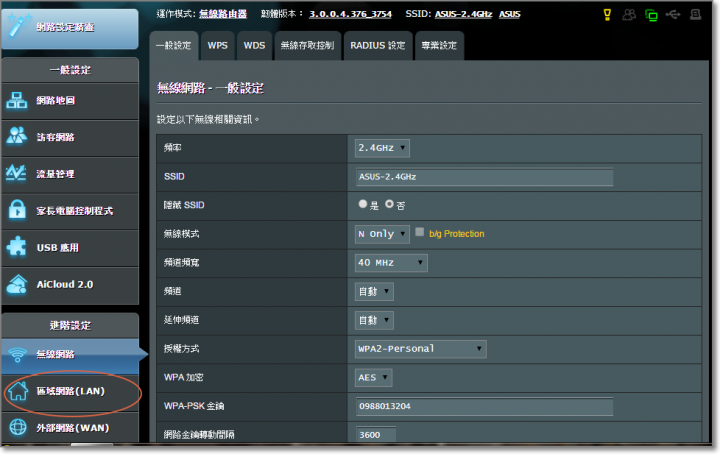Viewport: 720px width, 454px height.
Task: Open the WPA2-Personal authentication dropdown
Action: 421,349
